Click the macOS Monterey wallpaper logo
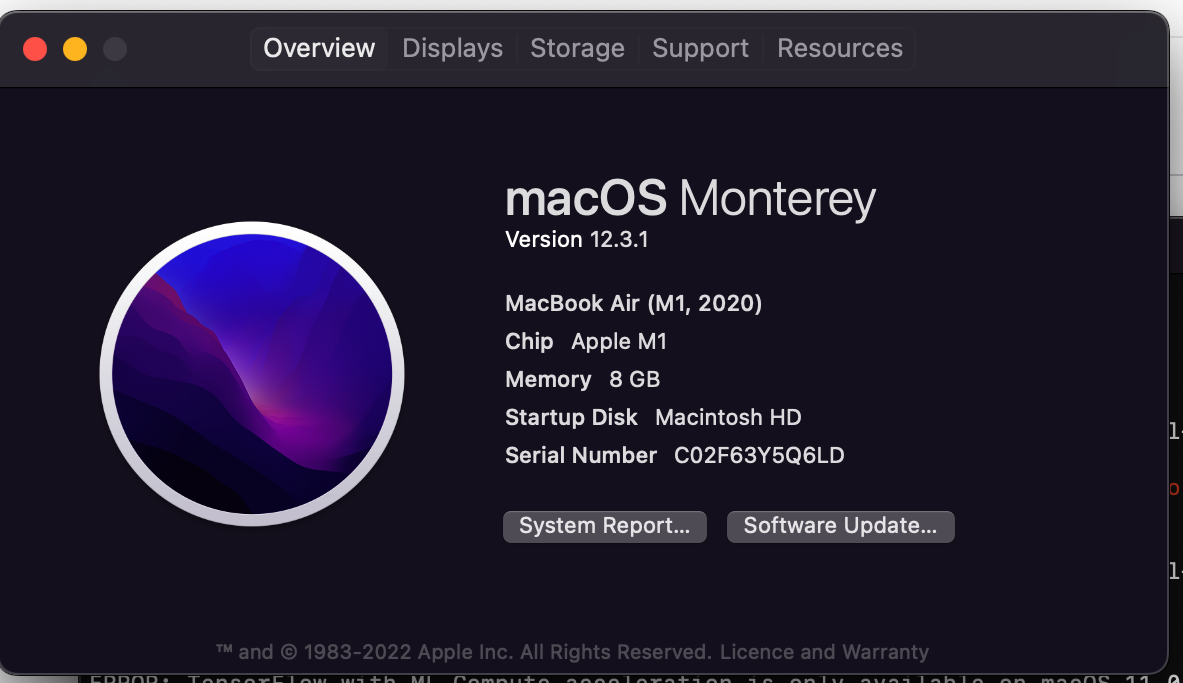 (x=252, y=374)
